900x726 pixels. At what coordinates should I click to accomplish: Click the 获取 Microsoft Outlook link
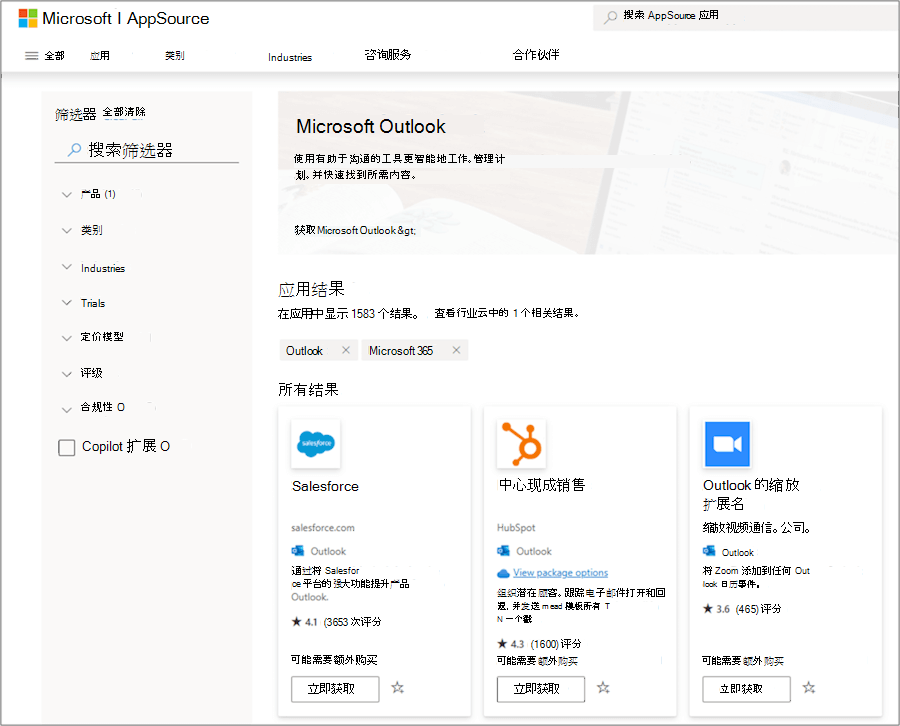click(355, 230)
